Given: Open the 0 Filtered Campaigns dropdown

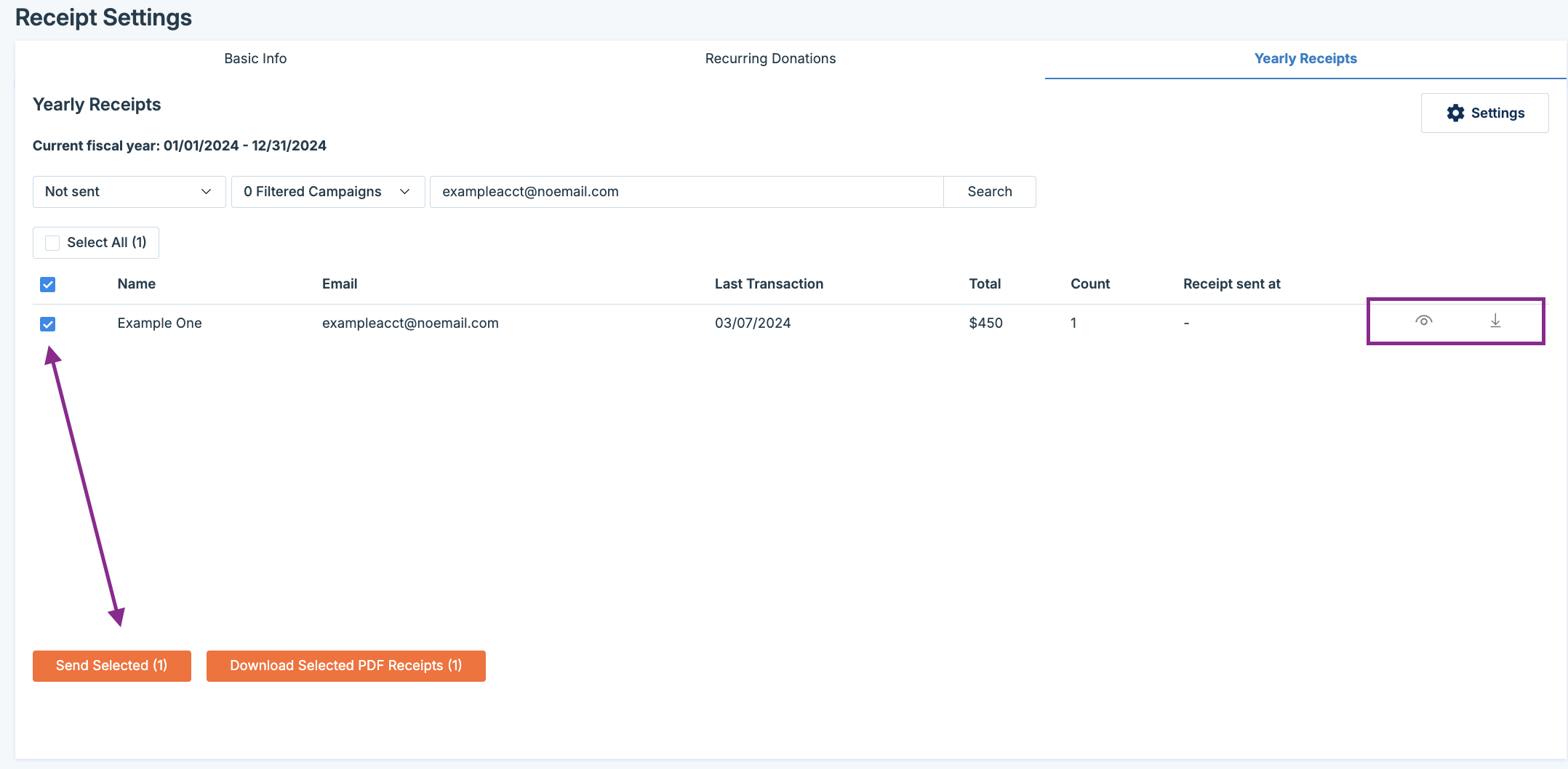Looking at the screenshot, I should [327, 192].
